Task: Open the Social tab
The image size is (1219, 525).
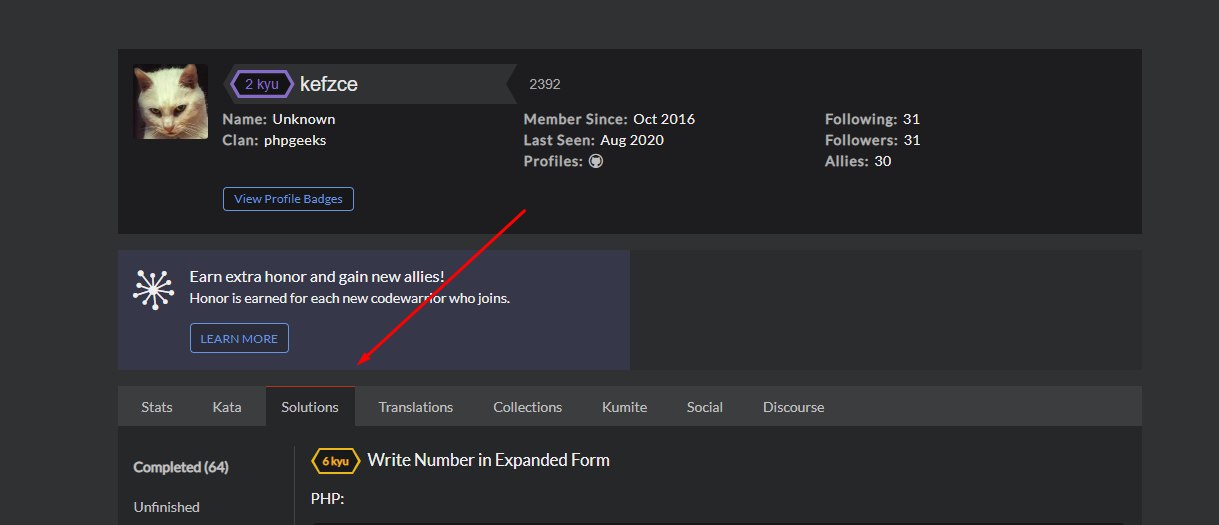Action: tap(705, 407)
